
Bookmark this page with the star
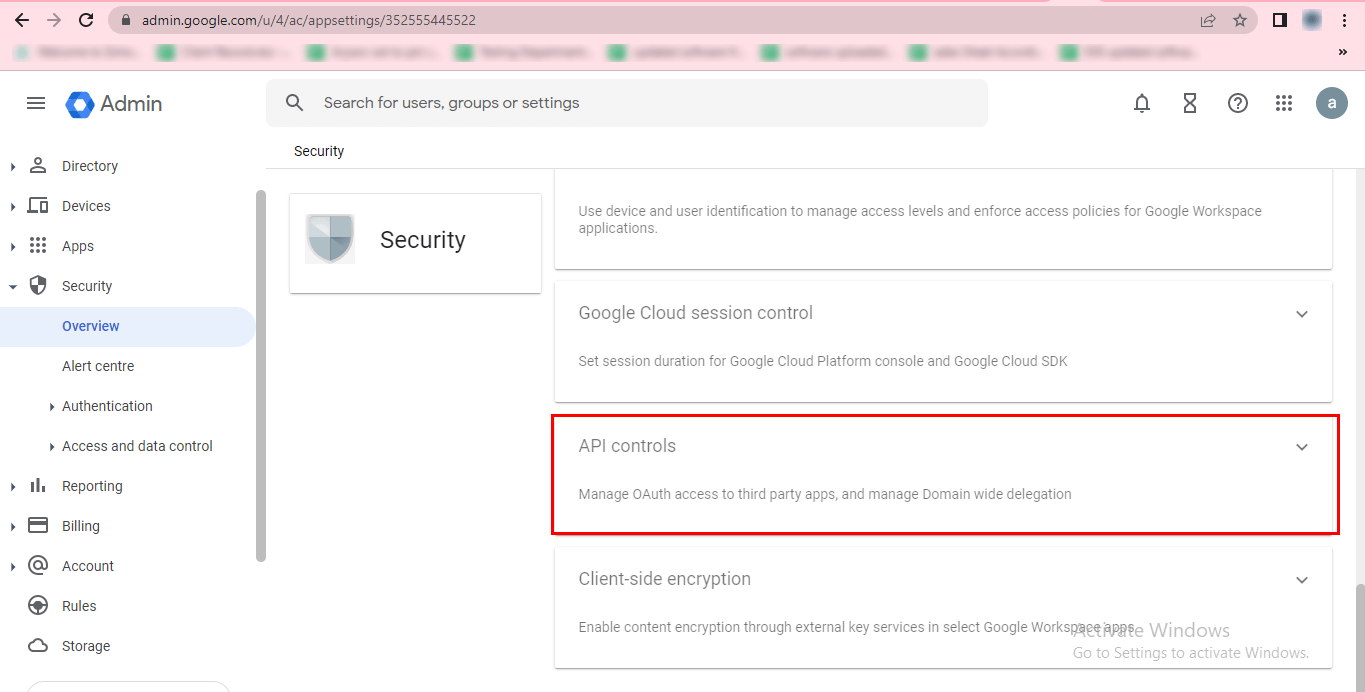click(x=1240, y=20)
